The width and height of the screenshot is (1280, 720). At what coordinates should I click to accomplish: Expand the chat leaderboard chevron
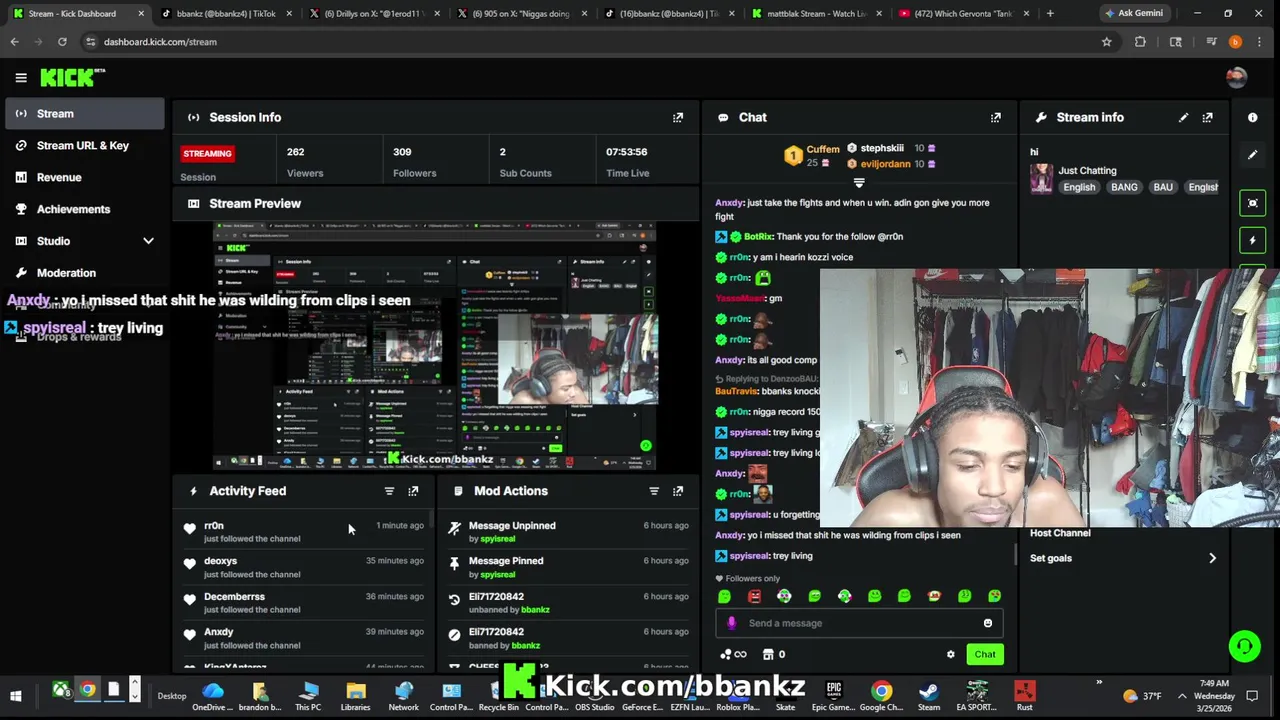click(x=858, y=183)
